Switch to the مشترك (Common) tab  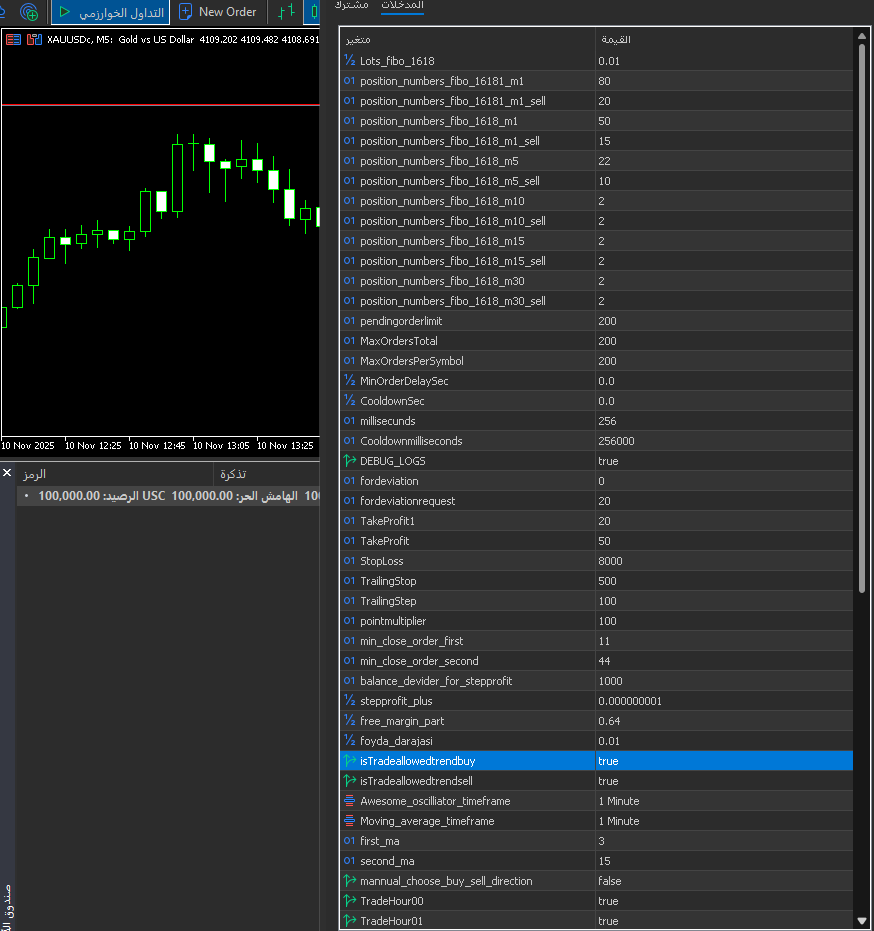coord(351,6)
